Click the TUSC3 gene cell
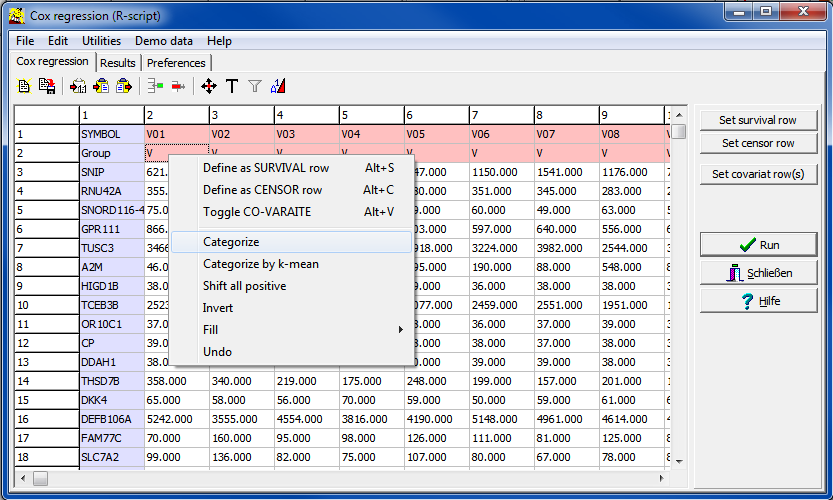This screenshot has width=833, height=500. click(112, 248)
